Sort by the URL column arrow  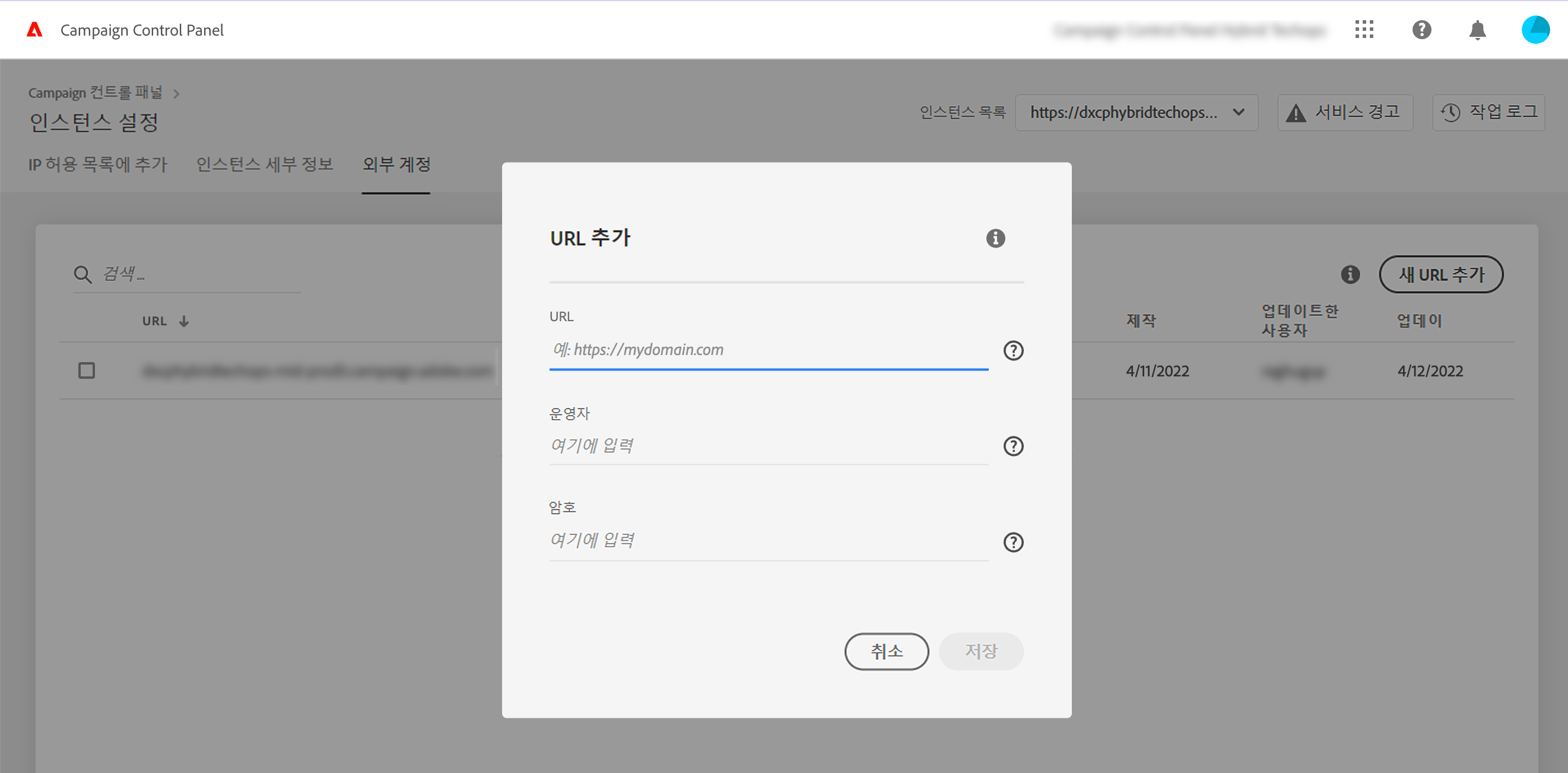[x=184, y=321]
